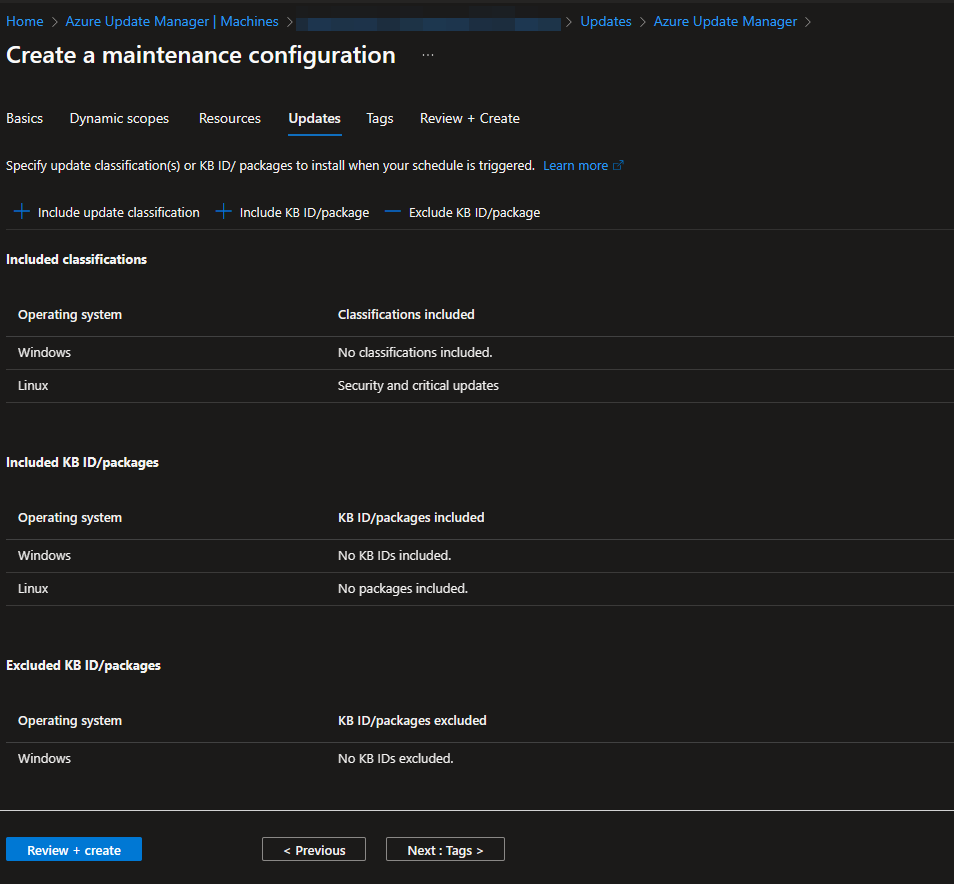Click the external link icon next to Learn more
The image size is (954, 884).
pyautogui.click(x=618, y=165)
